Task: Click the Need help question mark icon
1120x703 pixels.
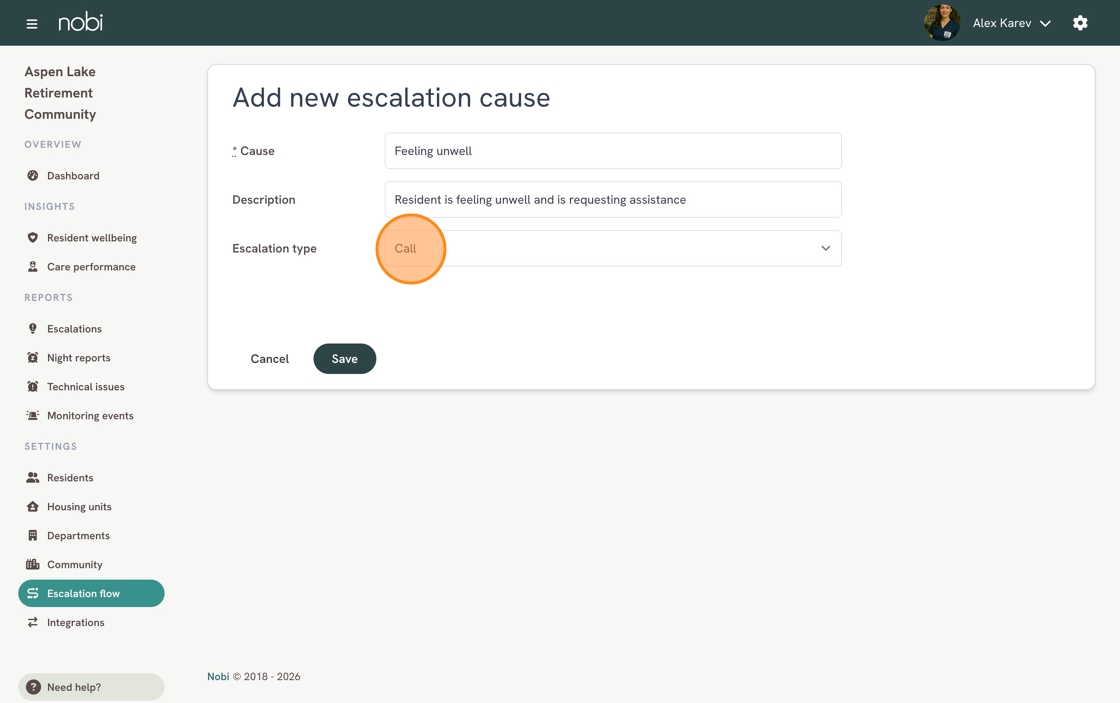Action: pyautogui.click(x=33, y=687)
